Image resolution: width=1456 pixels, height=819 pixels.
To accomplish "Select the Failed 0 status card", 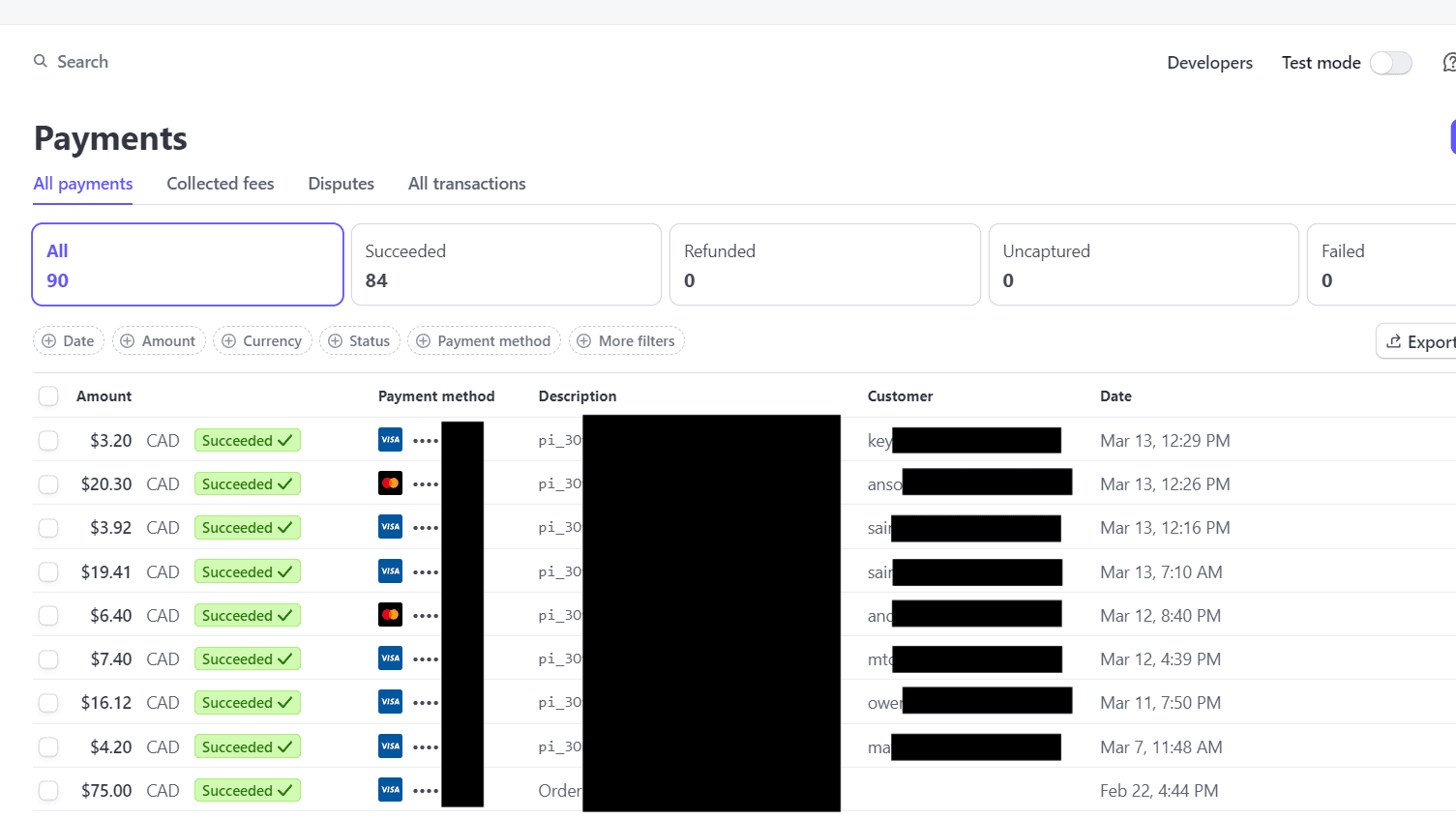I will pyautogui.click(x=1382, y=265).
